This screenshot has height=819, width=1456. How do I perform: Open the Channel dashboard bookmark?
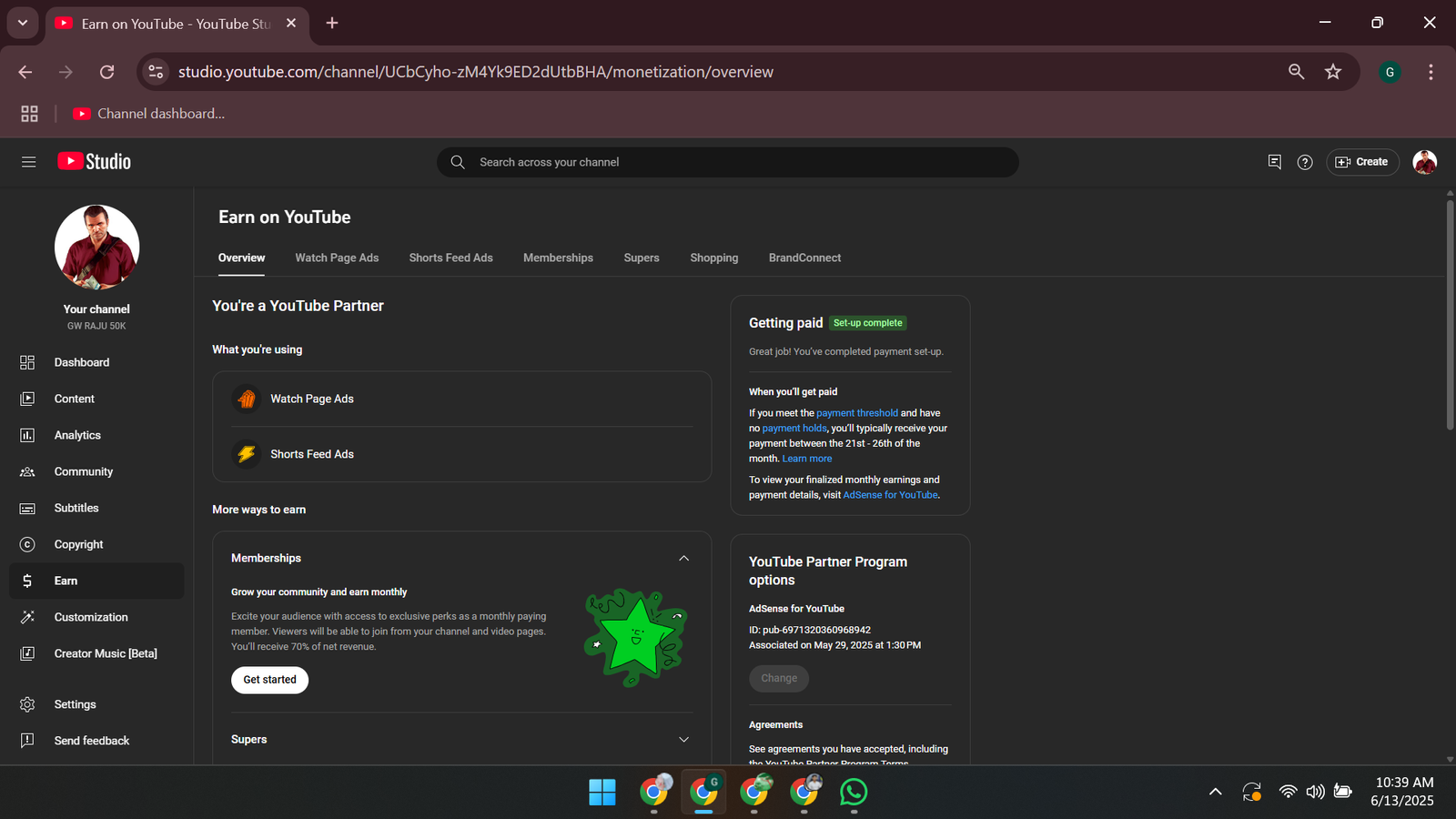click(x=148, y=114)
